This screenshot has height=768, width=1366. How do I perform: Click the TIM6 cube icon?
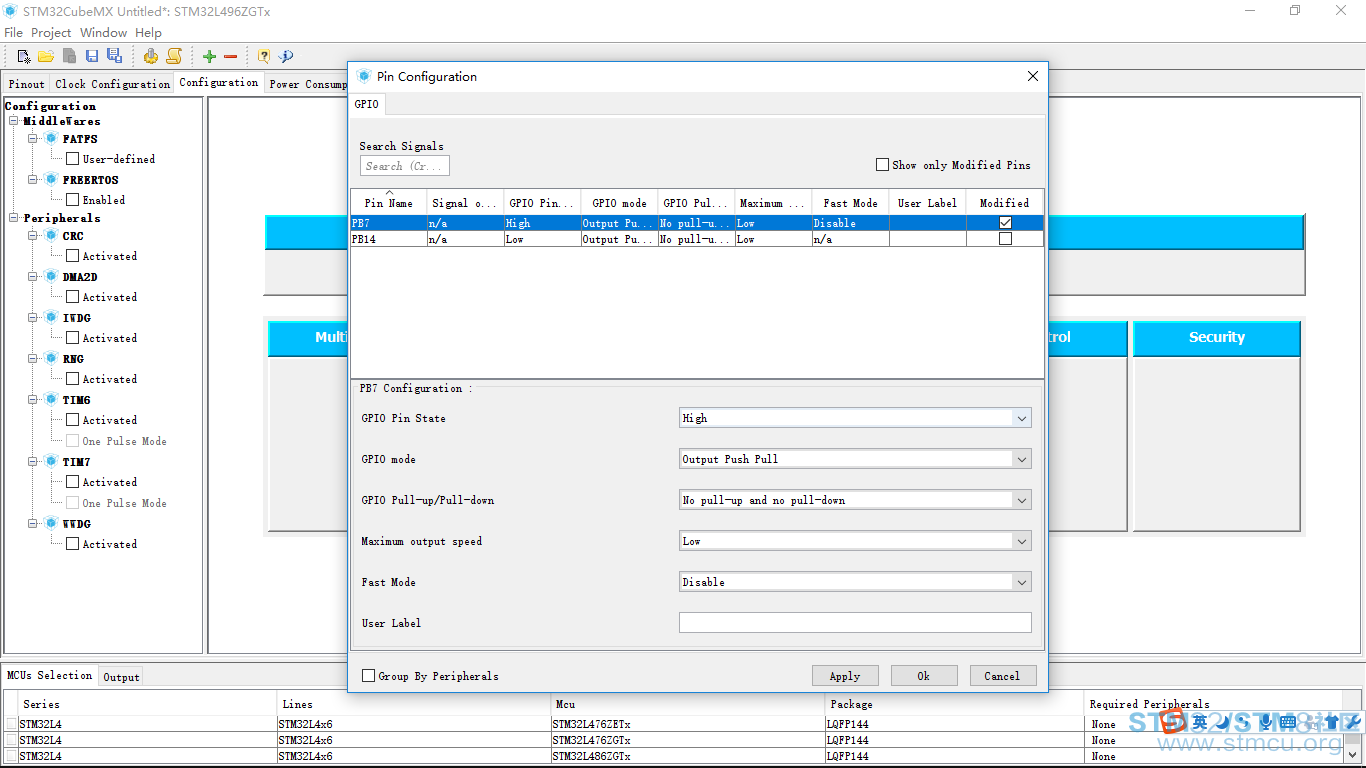51,400
